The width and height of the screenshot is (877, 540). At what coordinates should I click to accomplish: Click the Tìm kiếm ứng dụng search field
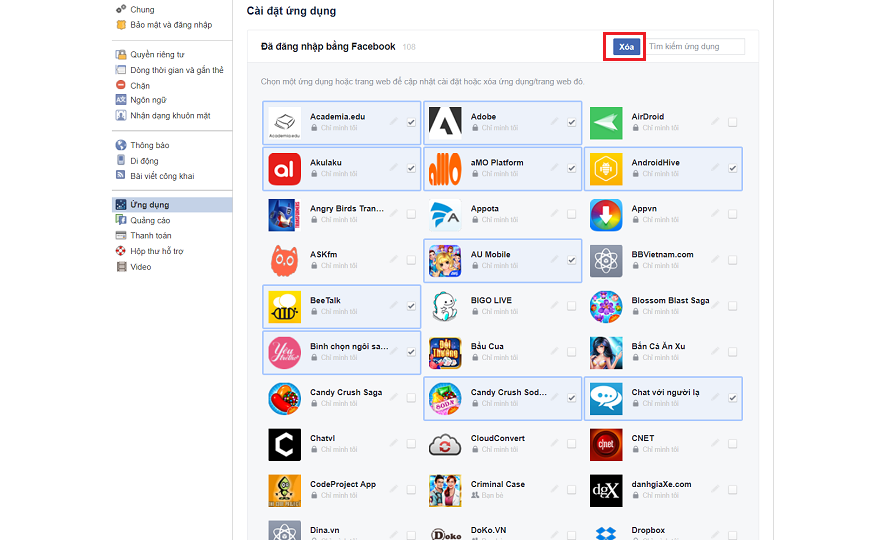tap(695, 46)
